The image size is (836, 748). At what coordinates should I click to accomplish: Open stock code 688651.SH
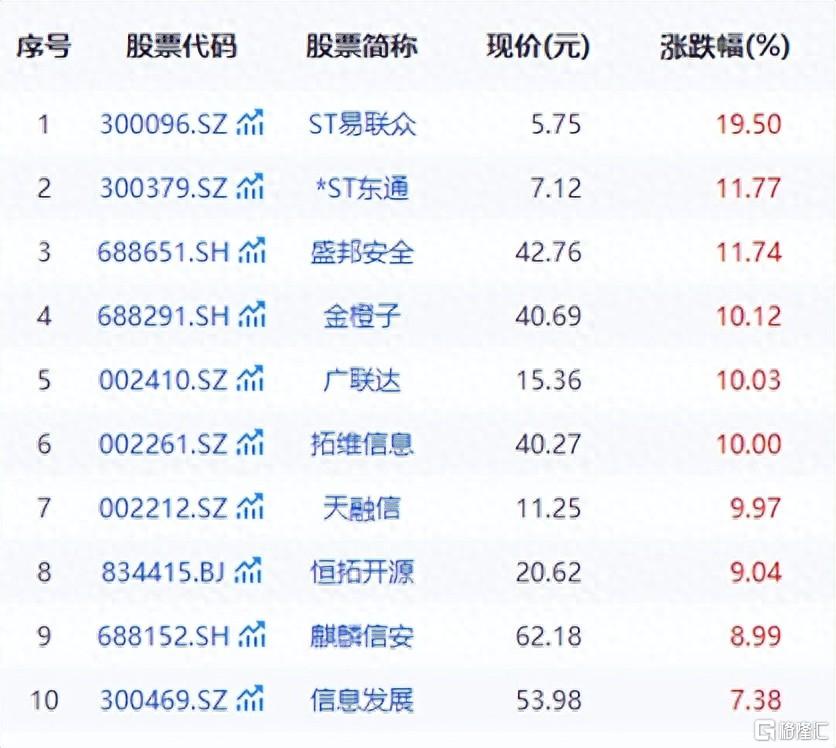click(163, 252)
